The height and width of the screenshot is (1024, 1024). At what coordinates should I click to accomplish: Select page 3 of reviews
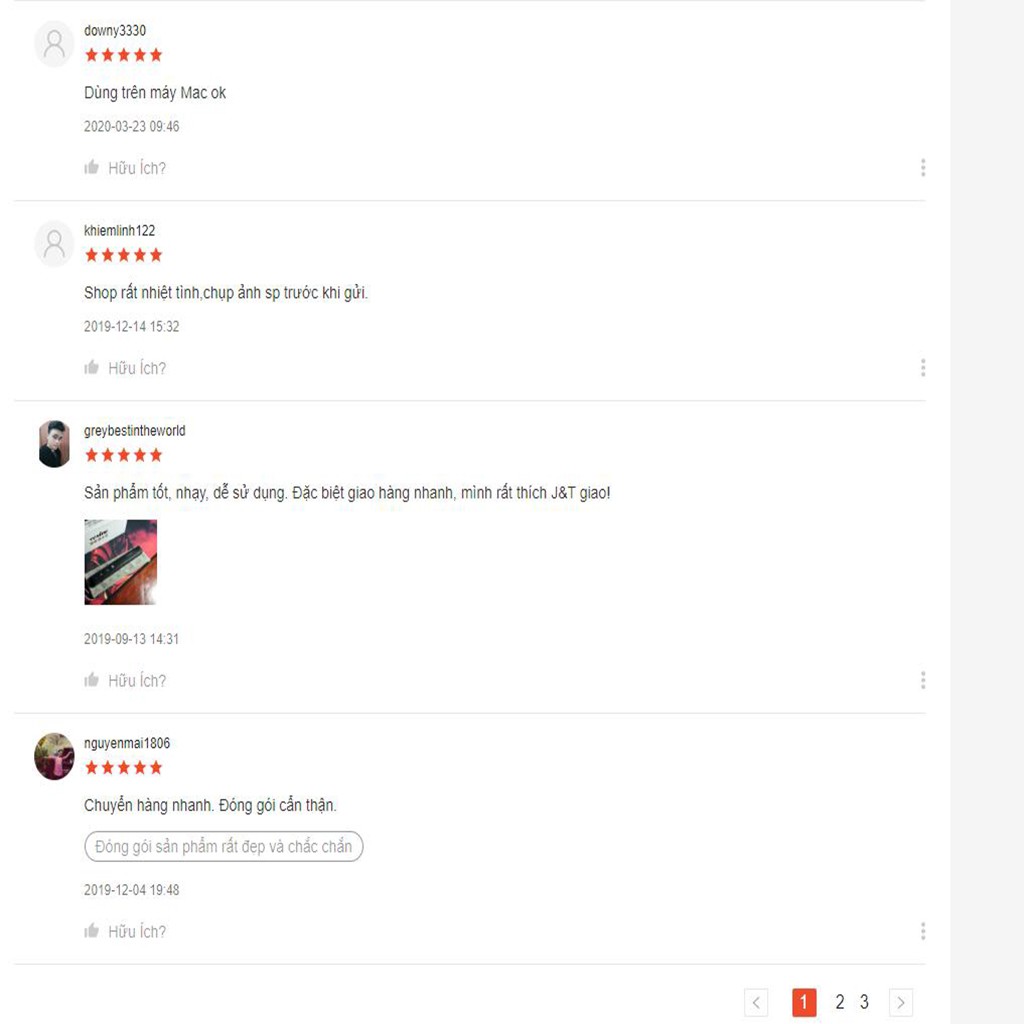point(864,1002)
